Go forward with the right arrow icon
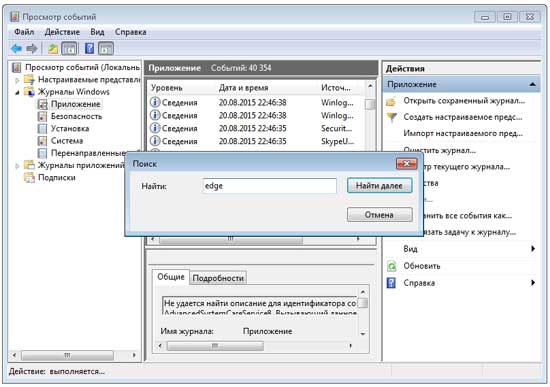 coord(32,48)
